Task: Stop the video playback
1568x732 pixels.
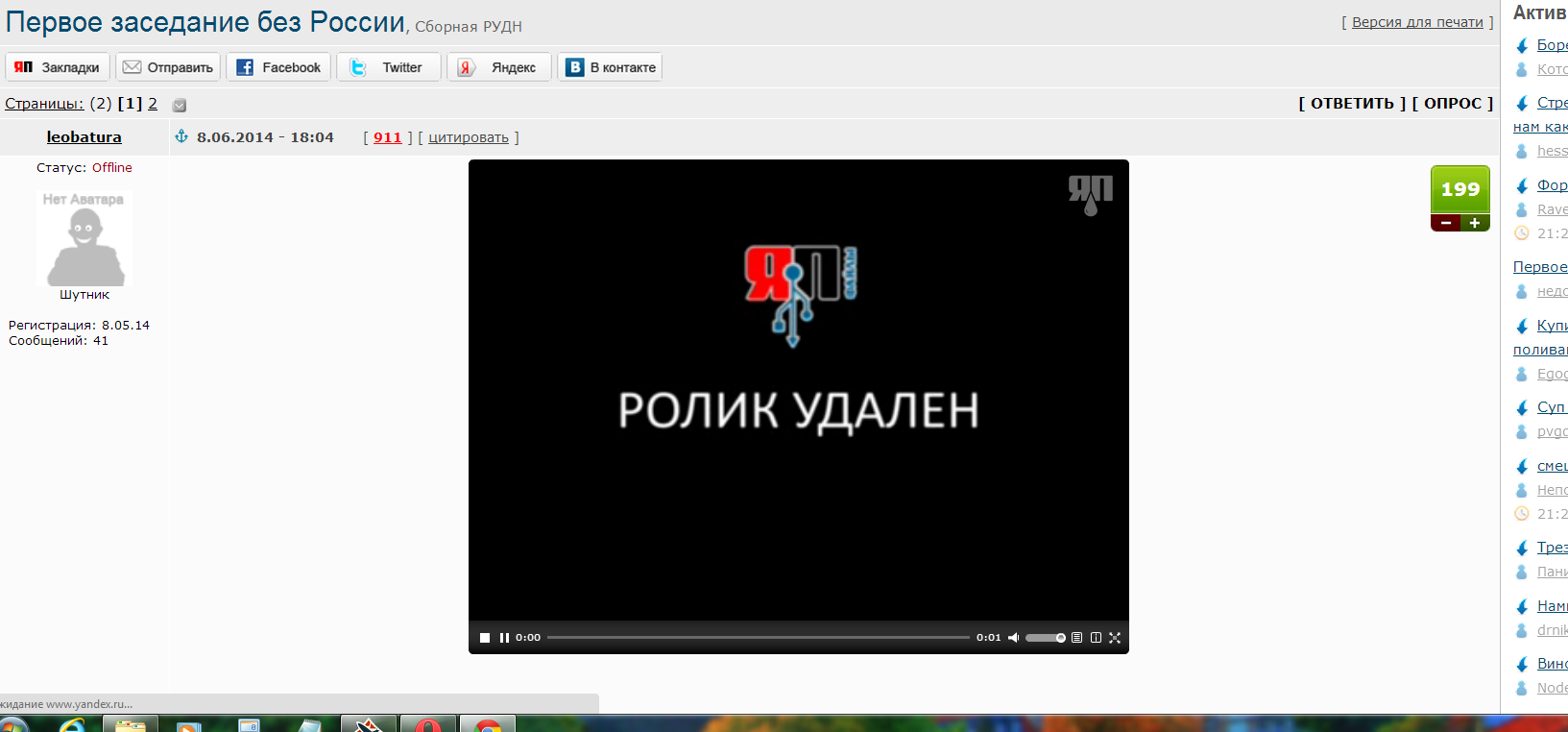Action: pyautogui.click(x=485, y=638)
